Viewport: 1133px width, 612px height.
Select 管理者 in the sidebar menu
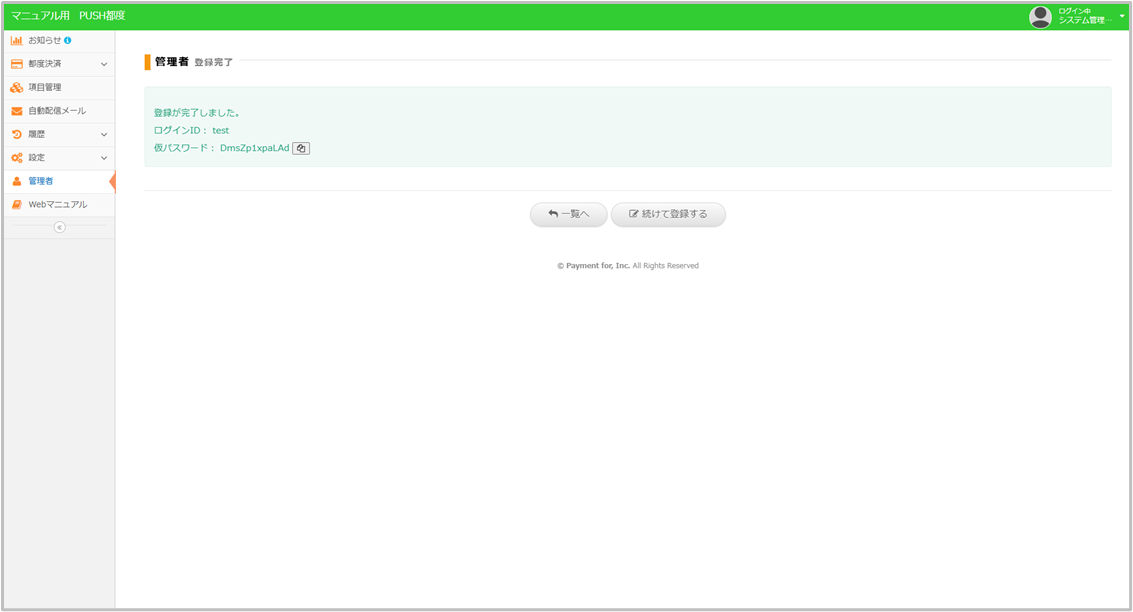tap(41, 181)
